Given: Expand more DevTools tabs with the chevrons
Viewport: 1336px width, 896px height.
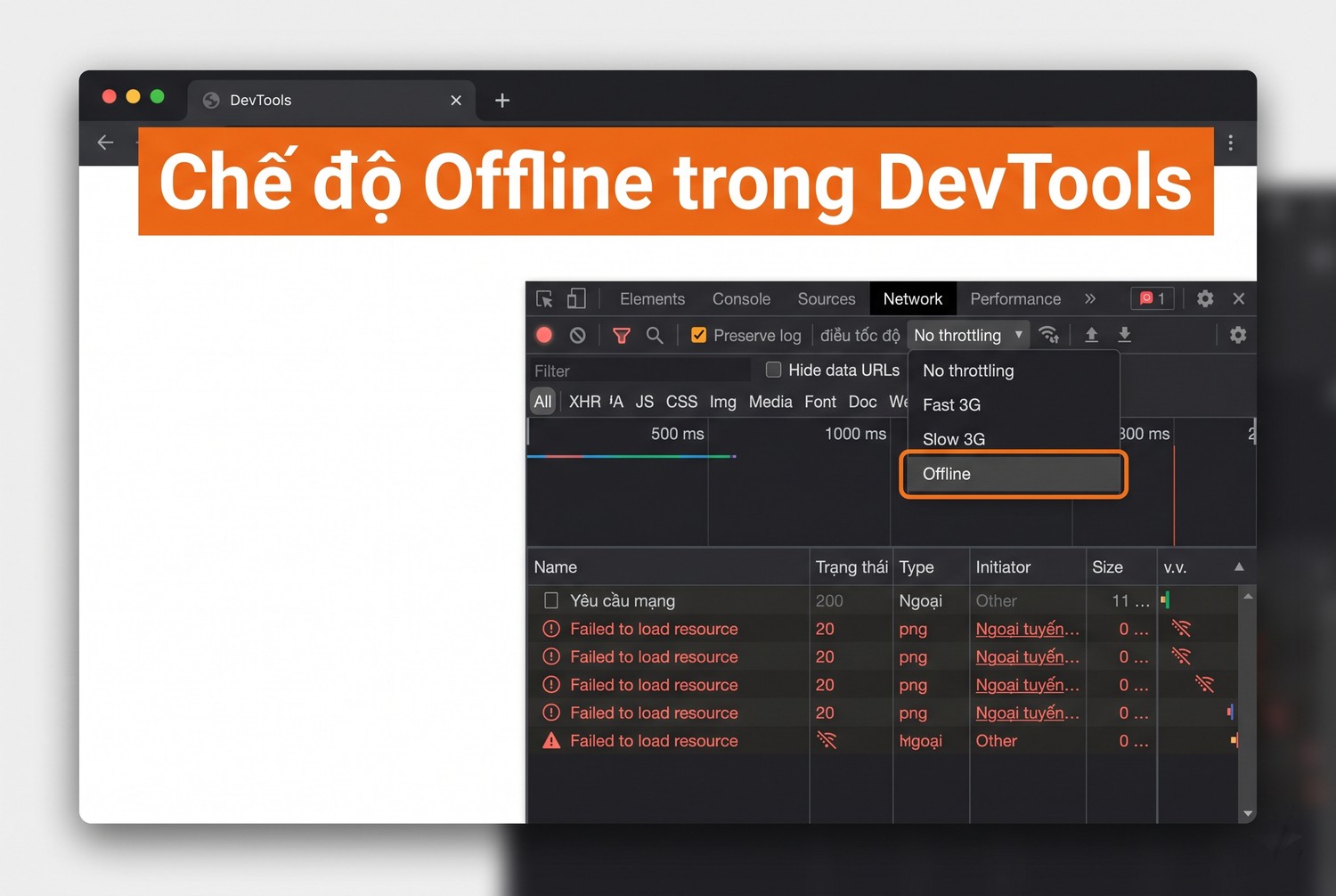Looking at the screenshot, I should coord(1090,298).
